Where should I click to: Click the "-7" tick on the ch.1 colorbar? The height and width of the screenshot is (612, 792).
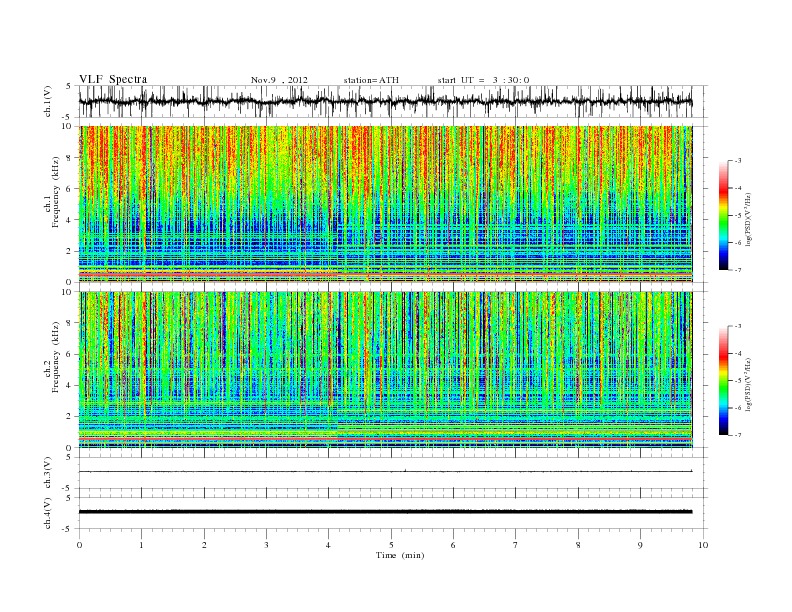point(738,270)
